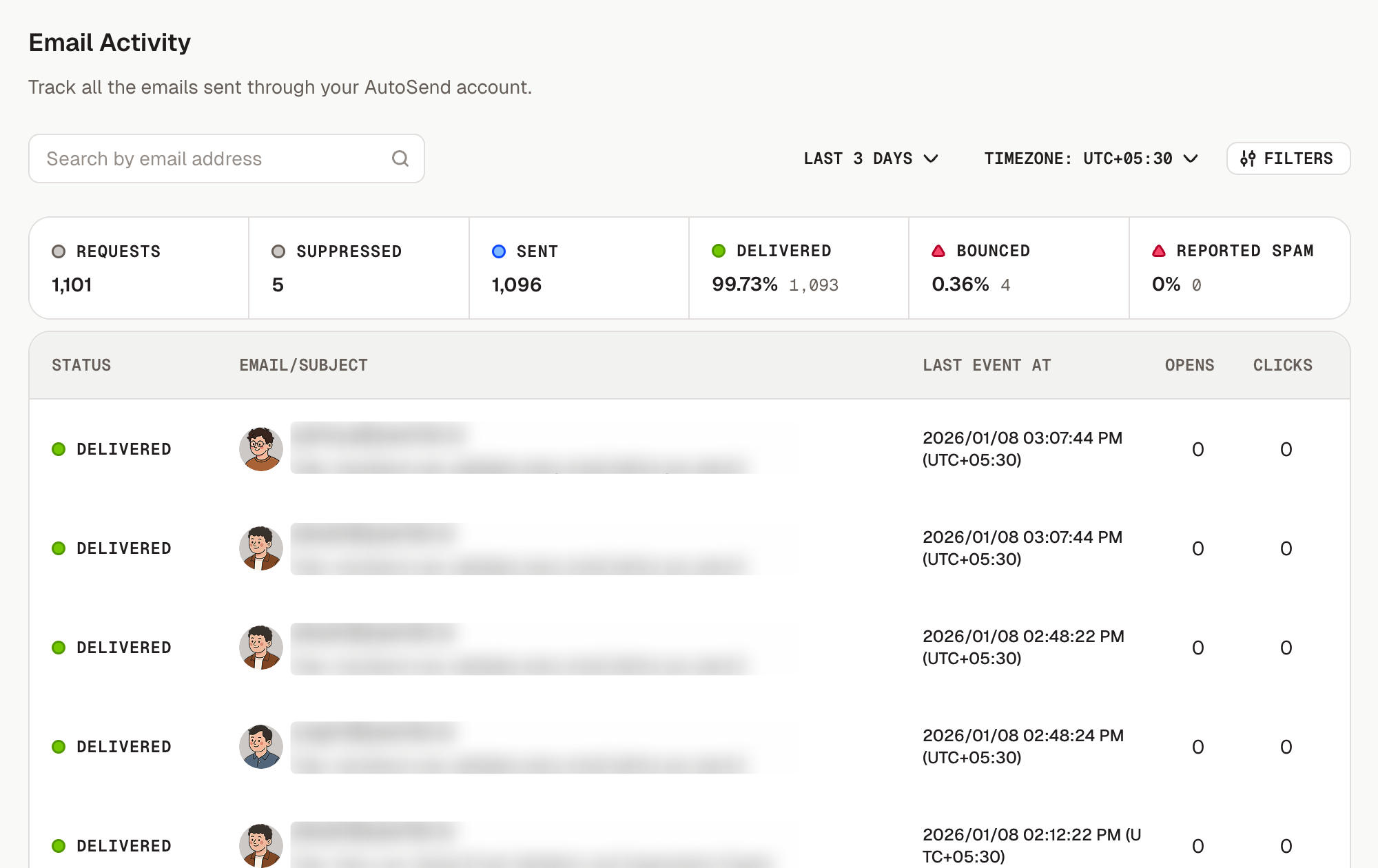Screen dimensions: 1378x868
Task: Click the green DELIVERED dot in the summary bar
Action: 719,251
